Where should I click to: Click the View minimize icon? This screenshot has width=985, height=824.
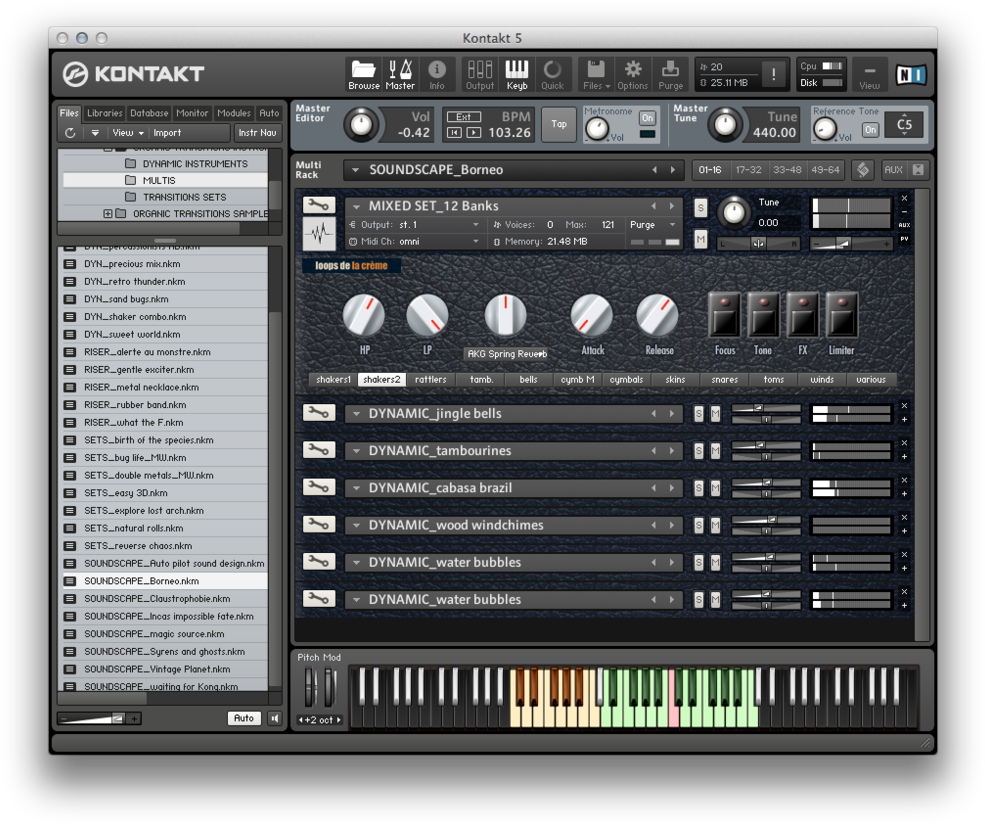(869, 75)
